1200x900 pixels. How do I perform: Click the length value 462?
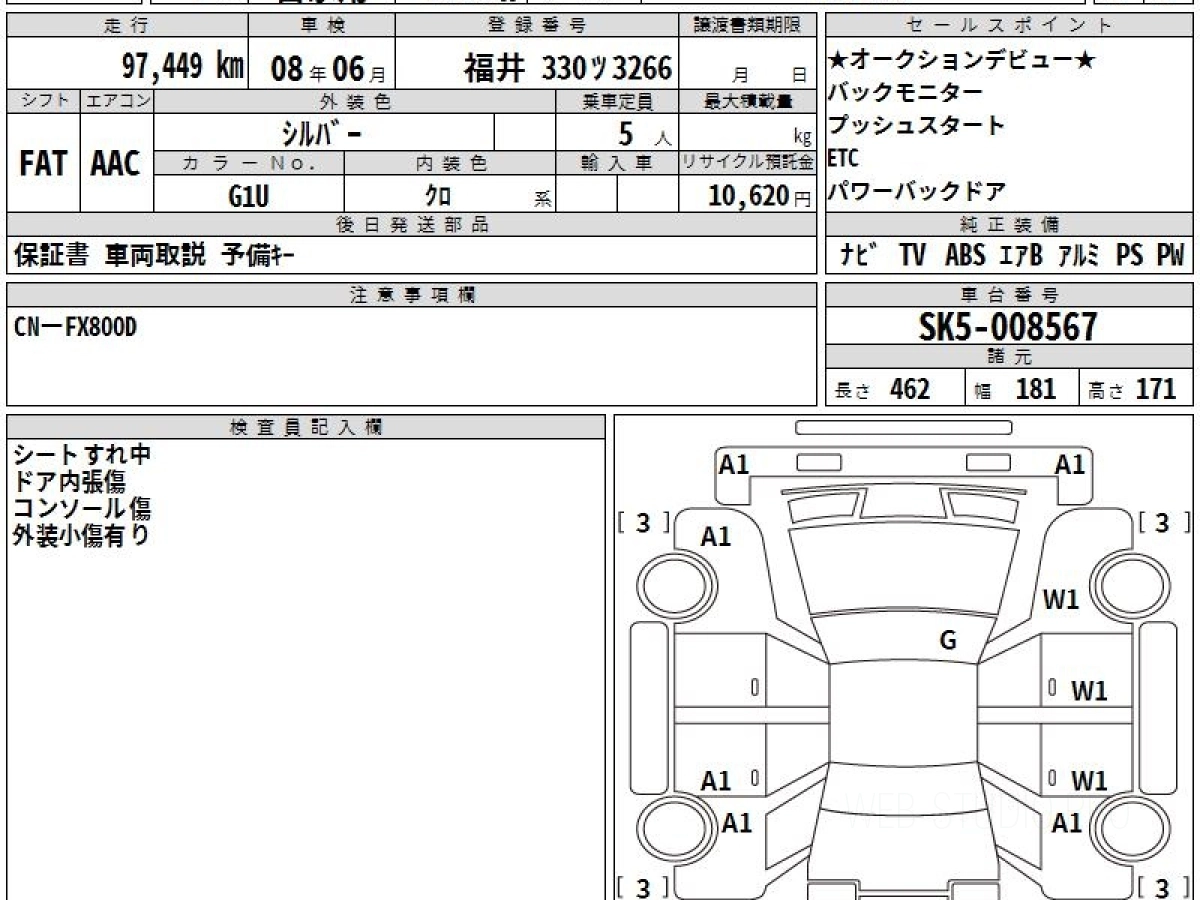[909, 389]
